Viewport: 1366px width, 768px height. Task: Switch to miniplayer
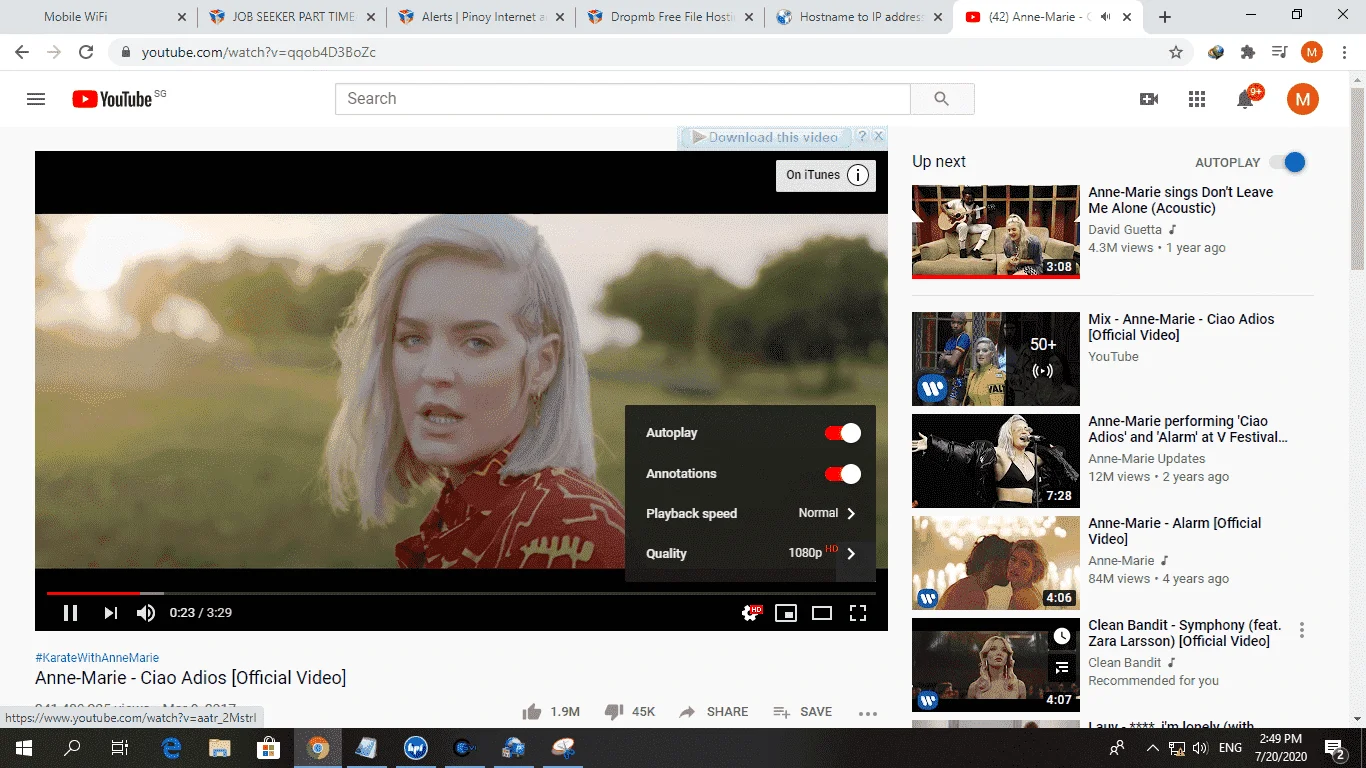(786, 613)
